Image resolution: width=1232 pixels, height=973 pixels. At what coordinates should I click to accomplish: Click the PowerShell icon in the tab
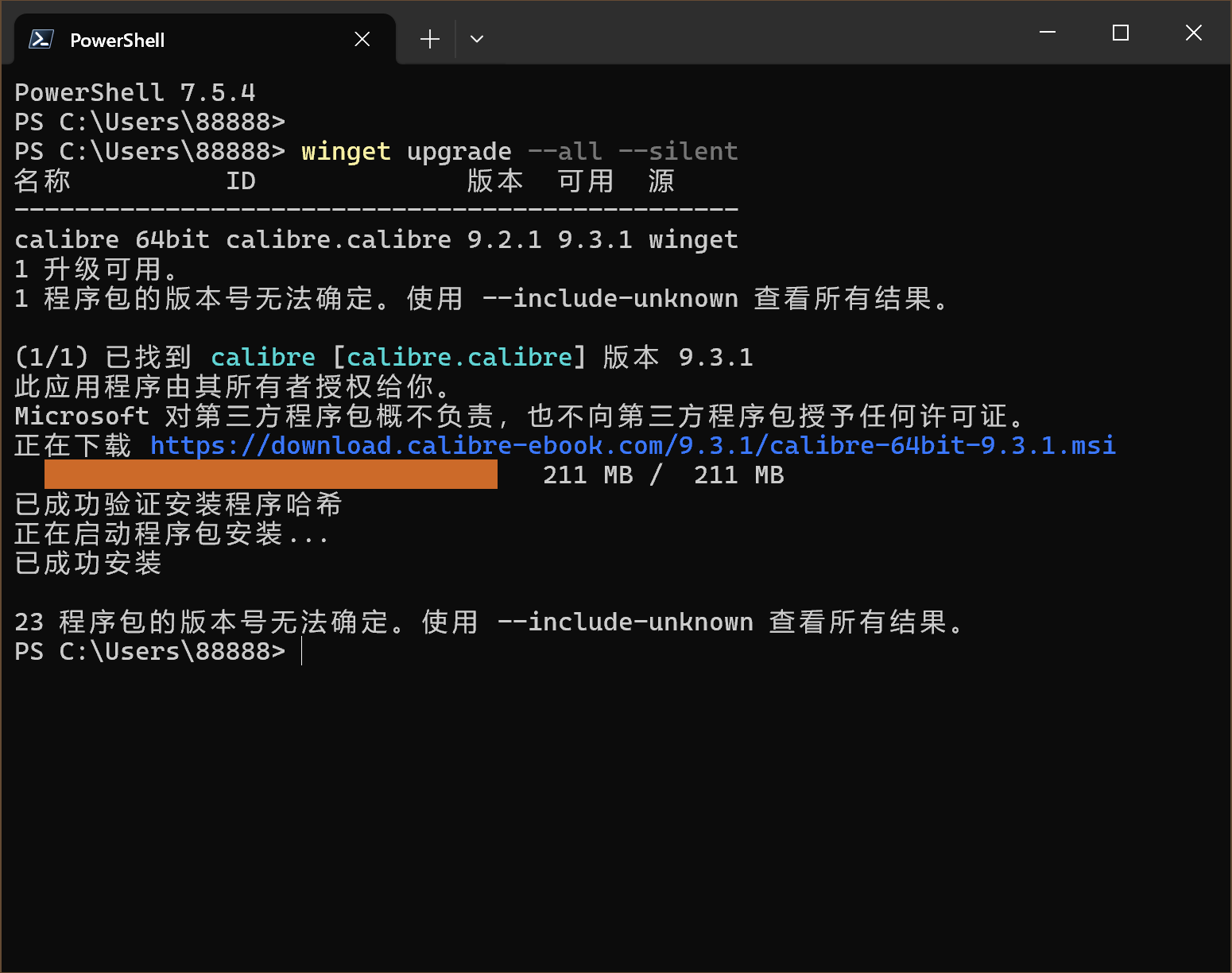click(x=41, y=40)
